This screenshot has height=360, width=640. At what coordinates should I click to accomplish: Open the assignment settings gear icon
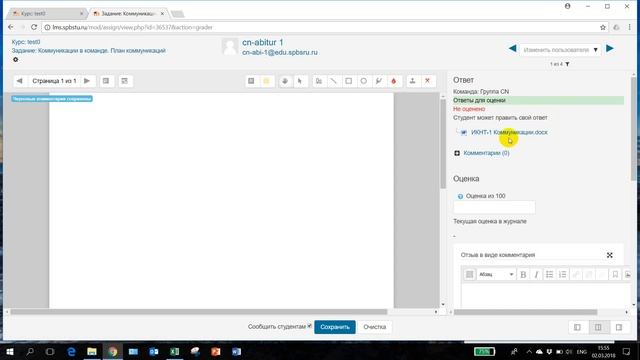(x=16, y=60)
